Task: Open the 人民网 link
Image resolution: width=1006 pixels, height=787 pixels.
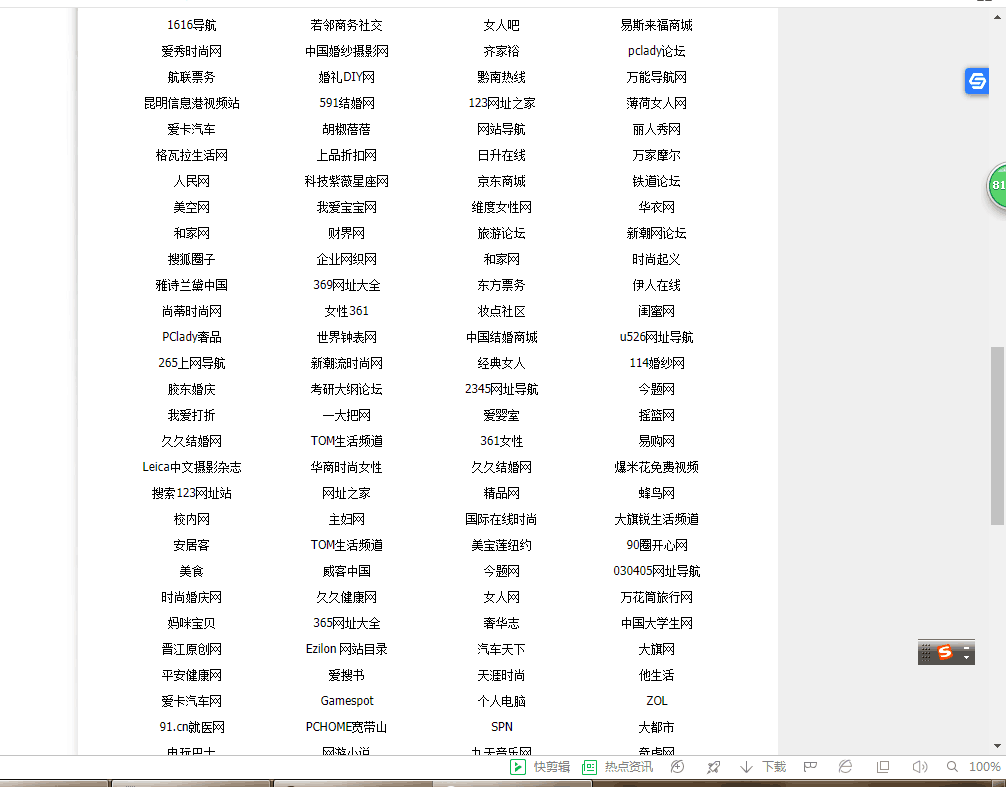Action: click(x=191, y=182)
